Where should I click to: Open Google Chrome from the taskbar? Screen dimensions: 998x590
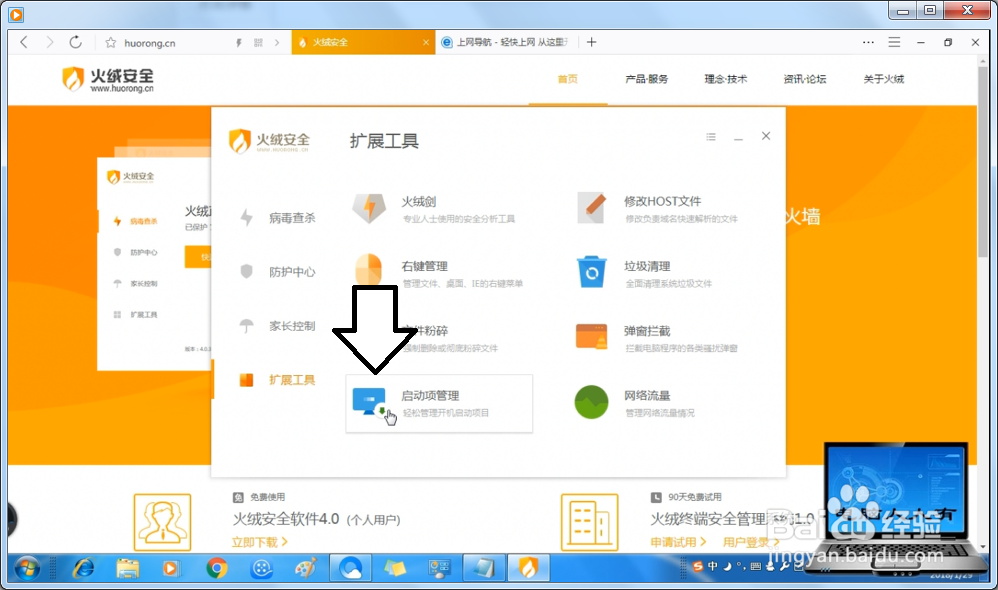(x=216, y=567)
